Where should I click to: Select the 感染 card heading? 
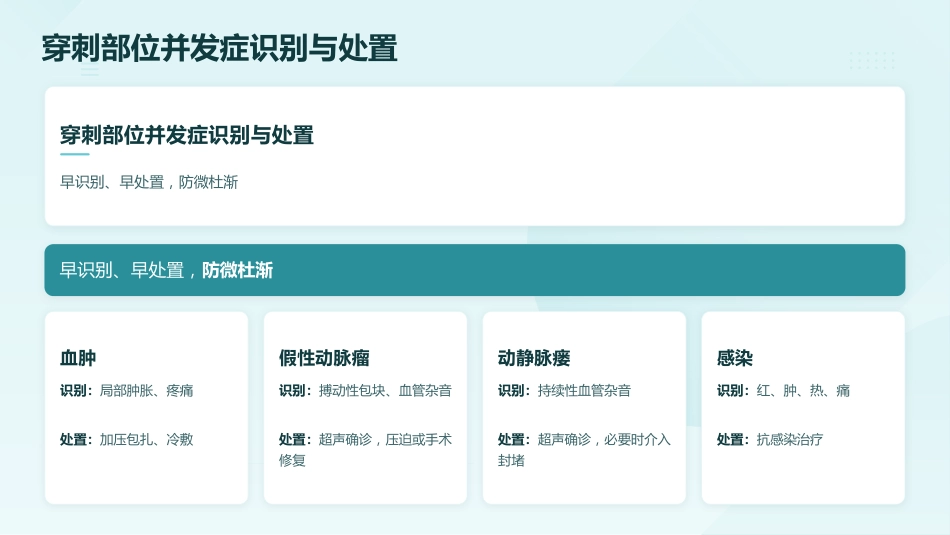pos(735,358)
